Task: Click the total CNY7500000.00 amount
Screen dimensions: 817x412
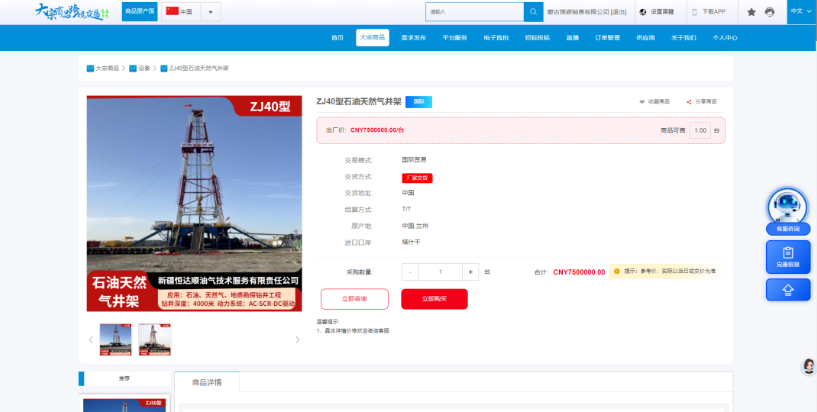Action: tap(579, 272)
